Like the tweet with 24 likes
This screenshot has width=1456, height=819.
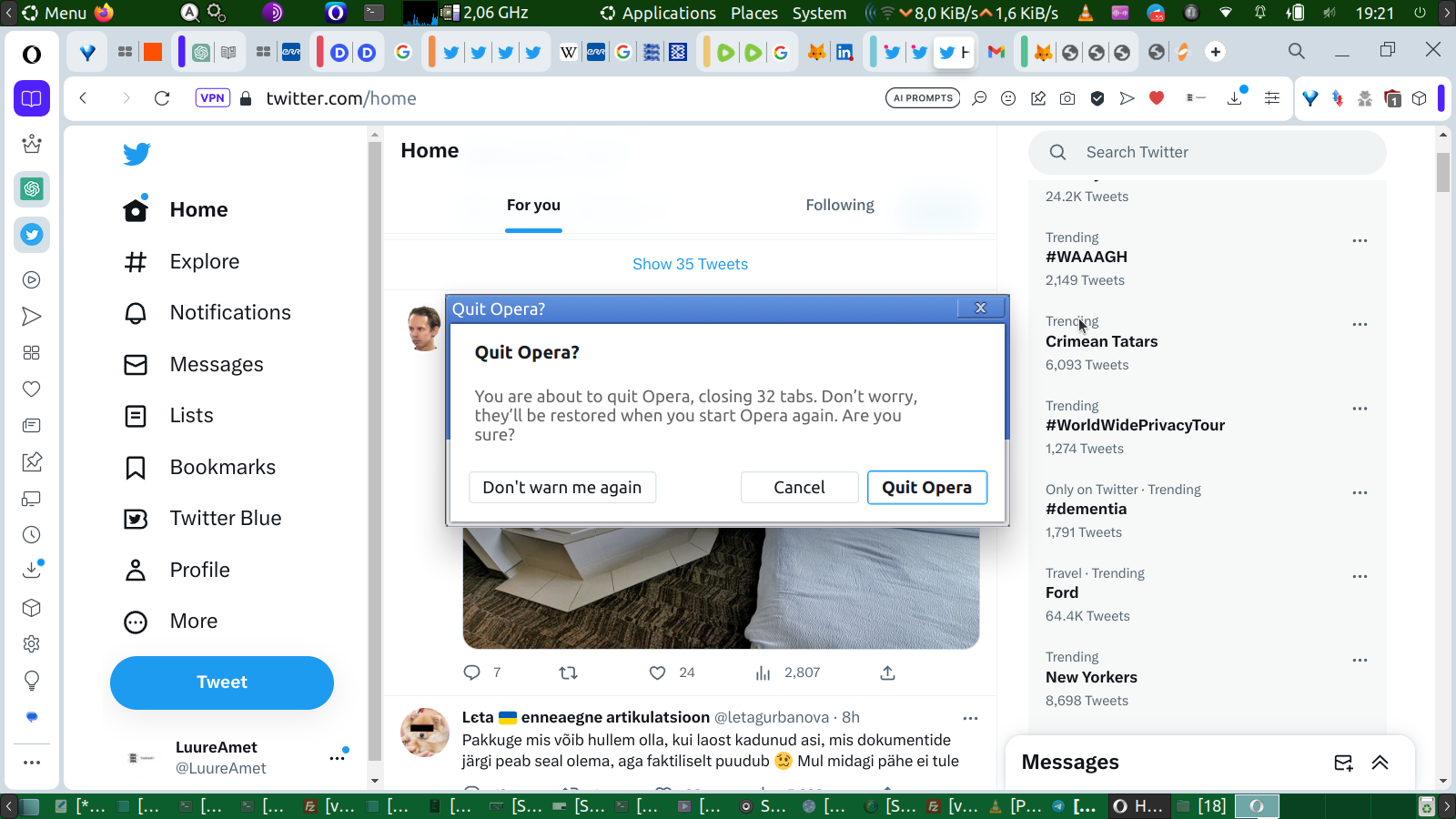pos(657,672)
